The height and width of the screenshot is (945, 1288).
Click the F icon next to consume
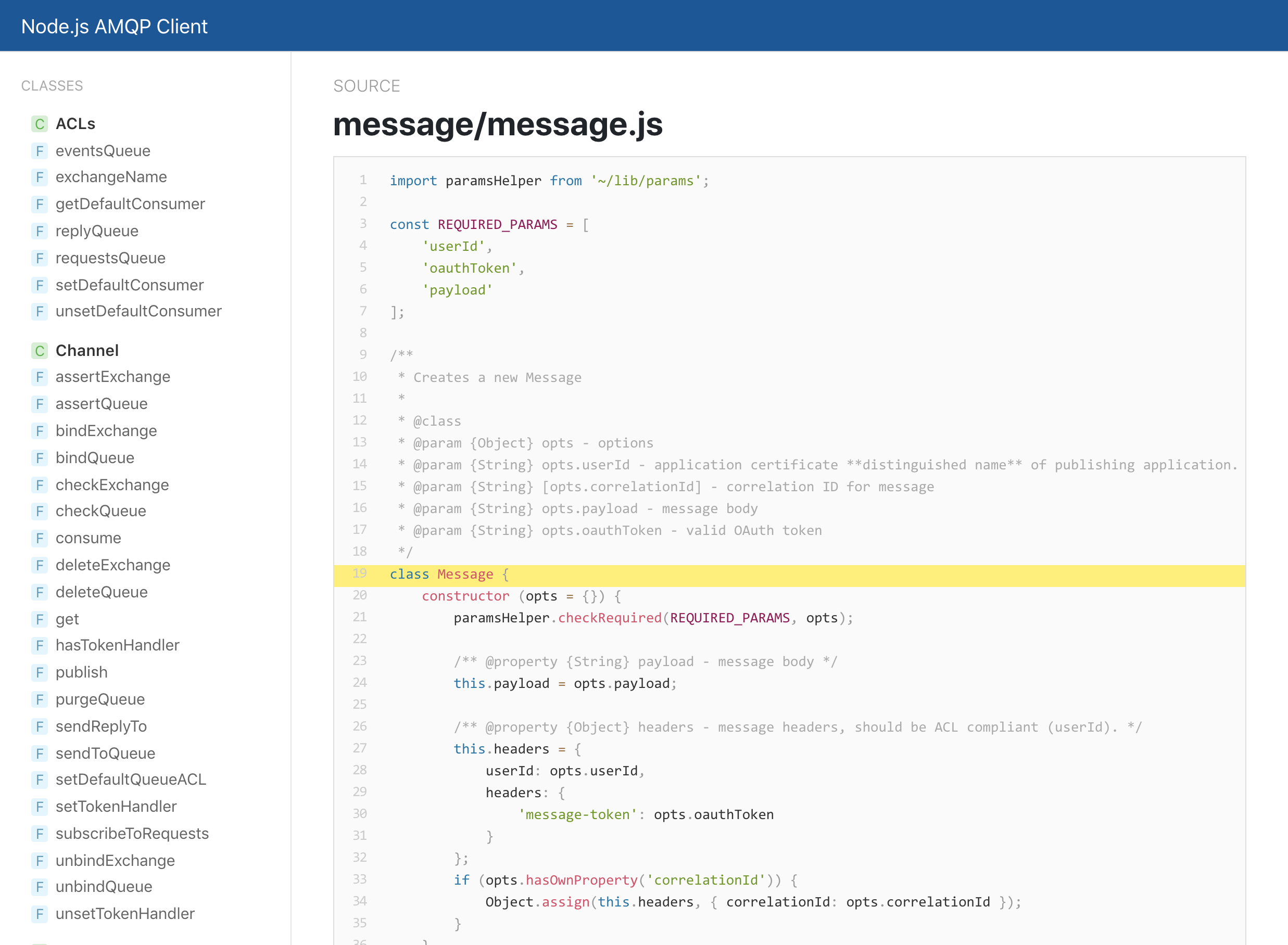(40, 538)
